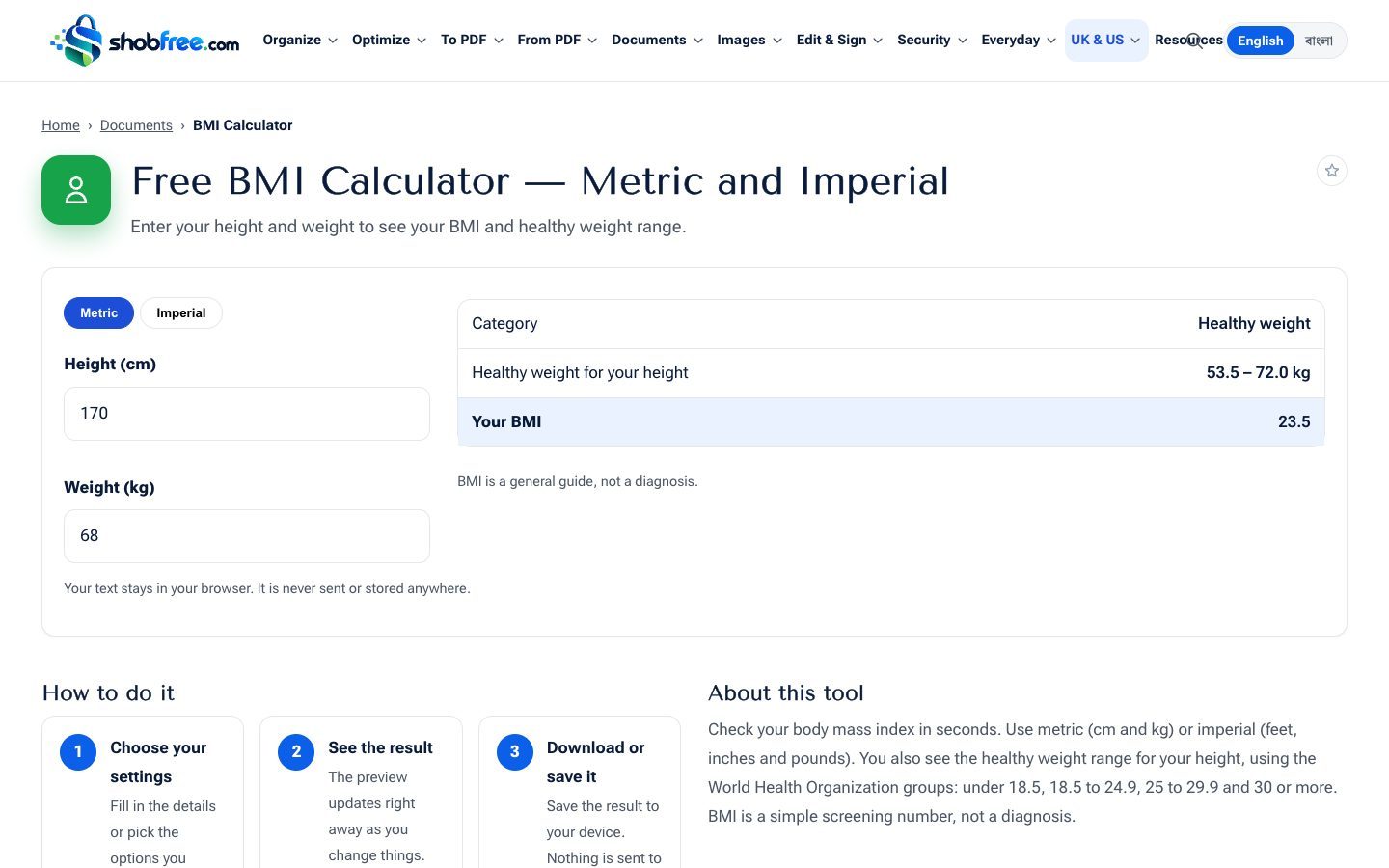Click the 53.5 – 72.0 kg value
1389x868 pixels.
tap(1258, 372)
